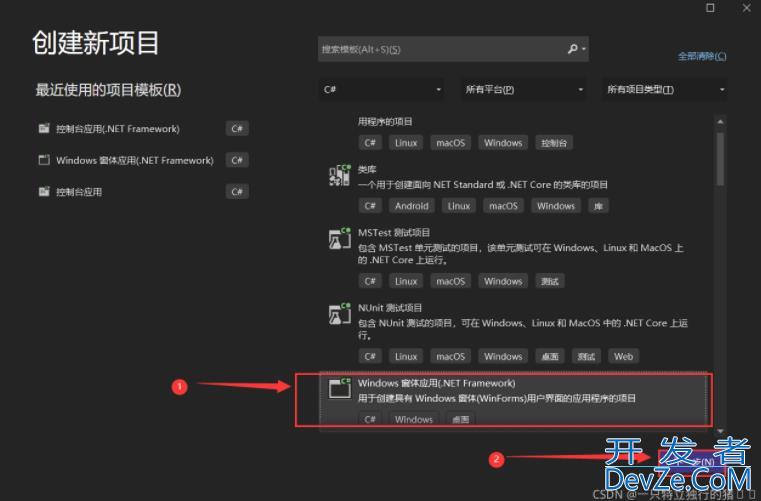Close the create project dialog
This screenshot has height=501, width=761.
pos(747,8)
